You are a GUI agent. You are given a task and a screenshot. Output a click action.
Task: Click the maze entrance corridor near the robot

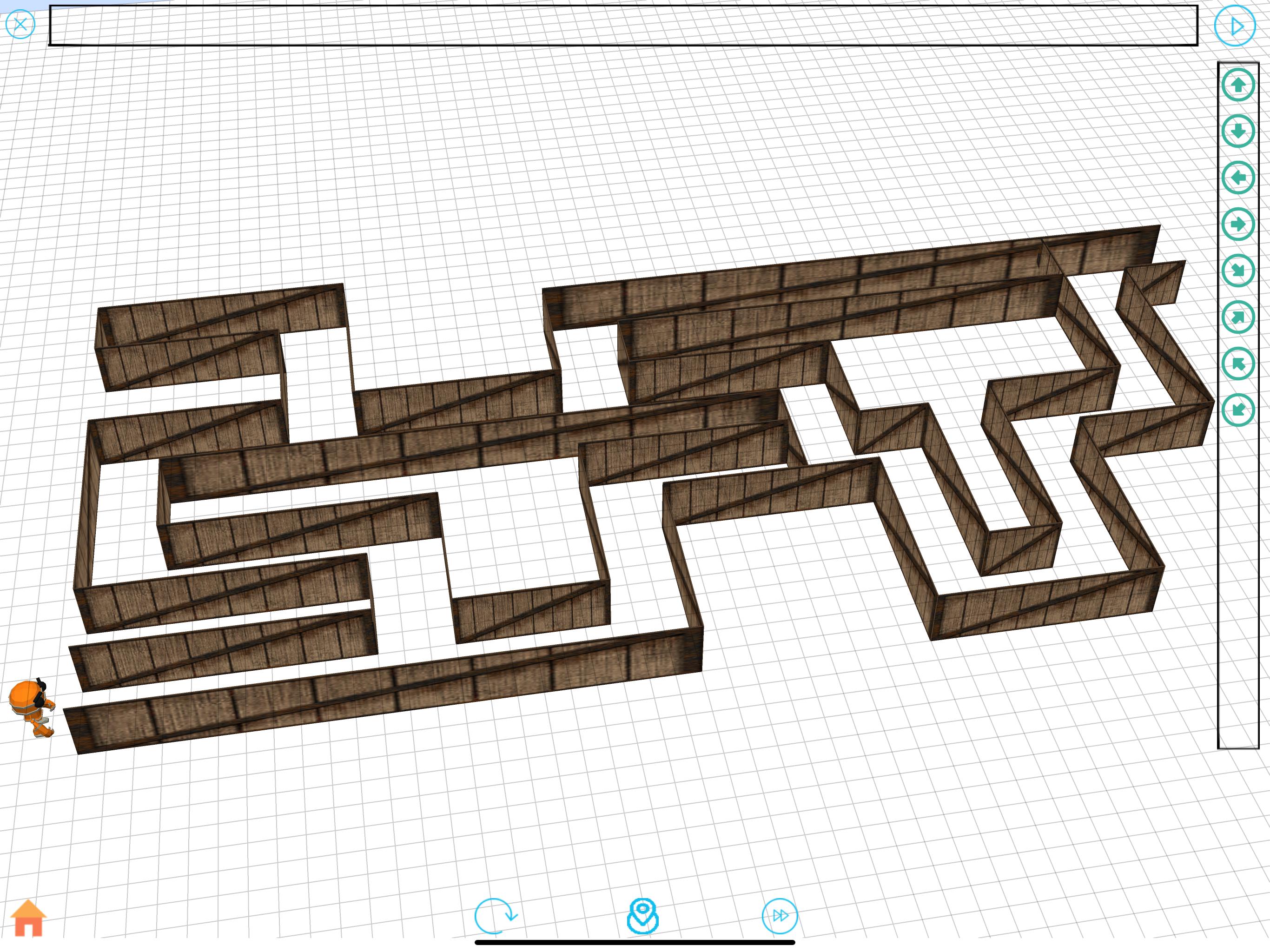pyautogui.click(x=103, y=696)
